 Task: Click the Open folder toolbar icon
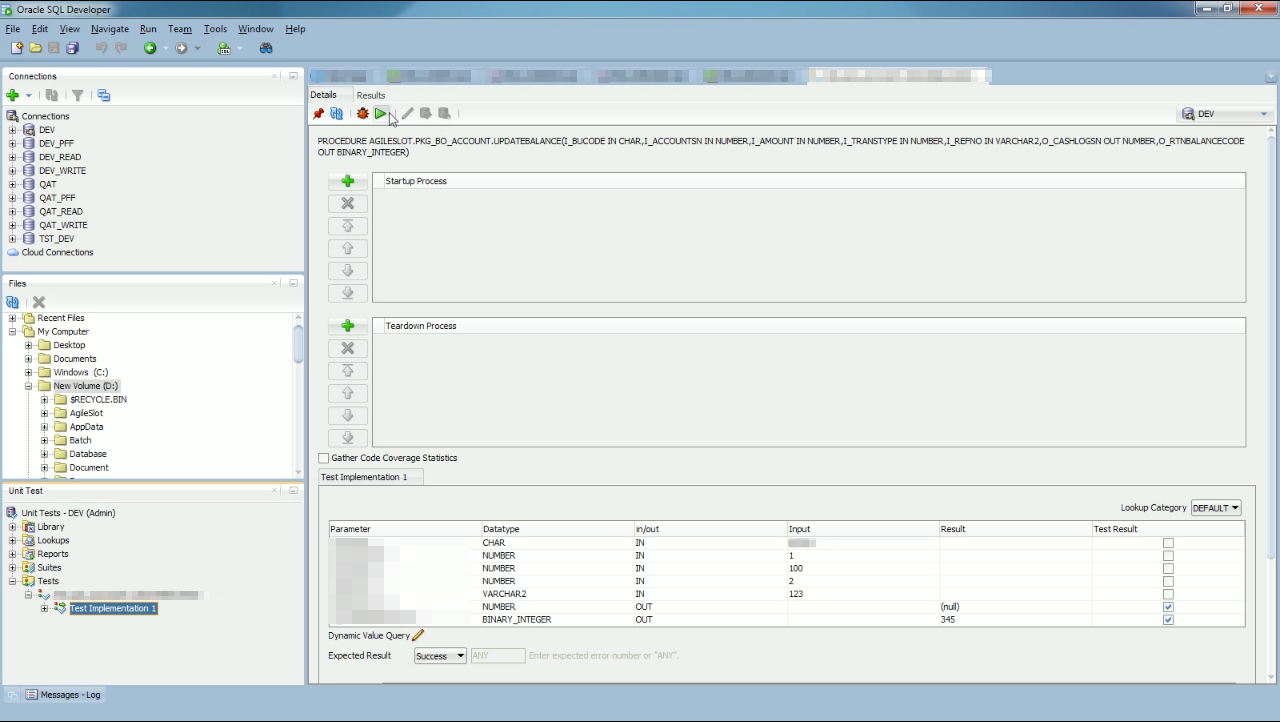point(35,48)
